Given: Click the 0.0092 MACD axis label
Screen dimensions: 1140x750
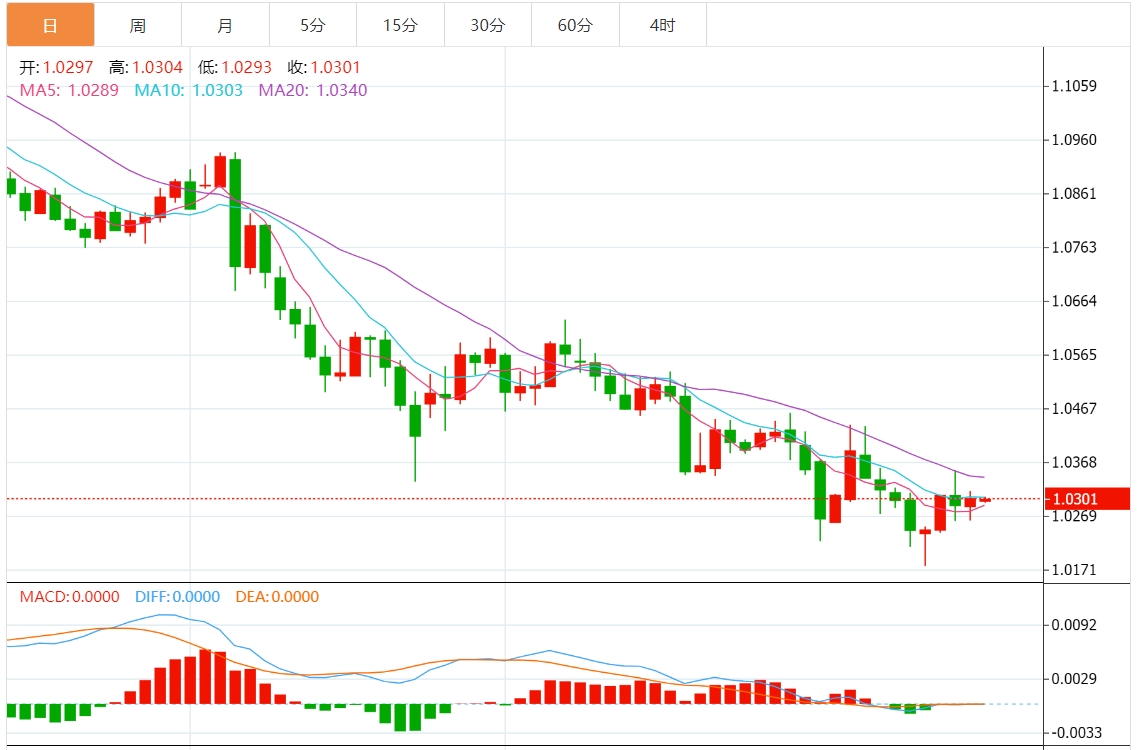Looking at the screenshot, I should tap(1074, 625).
